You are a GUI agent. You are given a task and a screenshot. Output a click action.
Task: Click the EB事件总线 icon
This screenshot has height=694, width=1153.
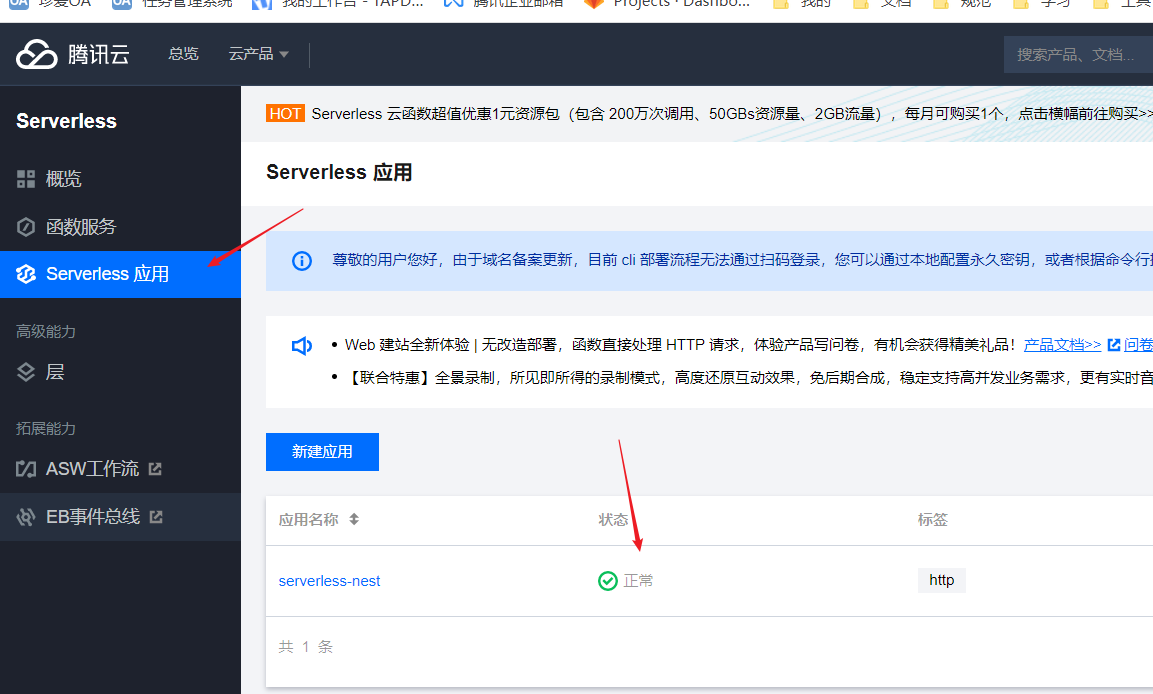click(x=26, y=517)
